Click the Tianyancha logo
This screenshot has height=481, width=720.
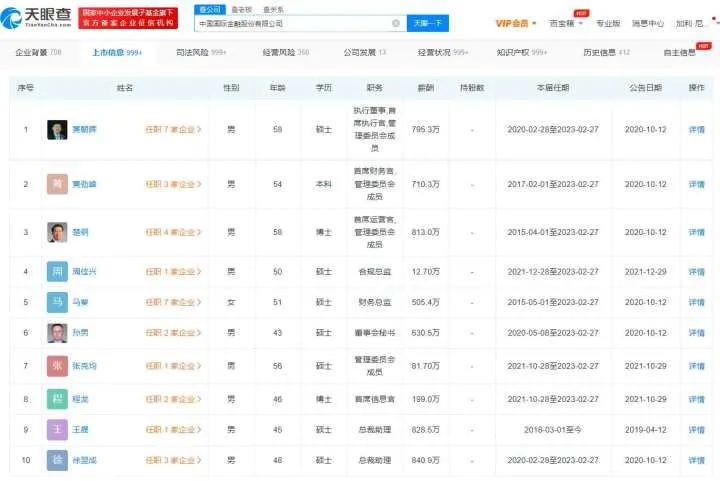[36, 17]
